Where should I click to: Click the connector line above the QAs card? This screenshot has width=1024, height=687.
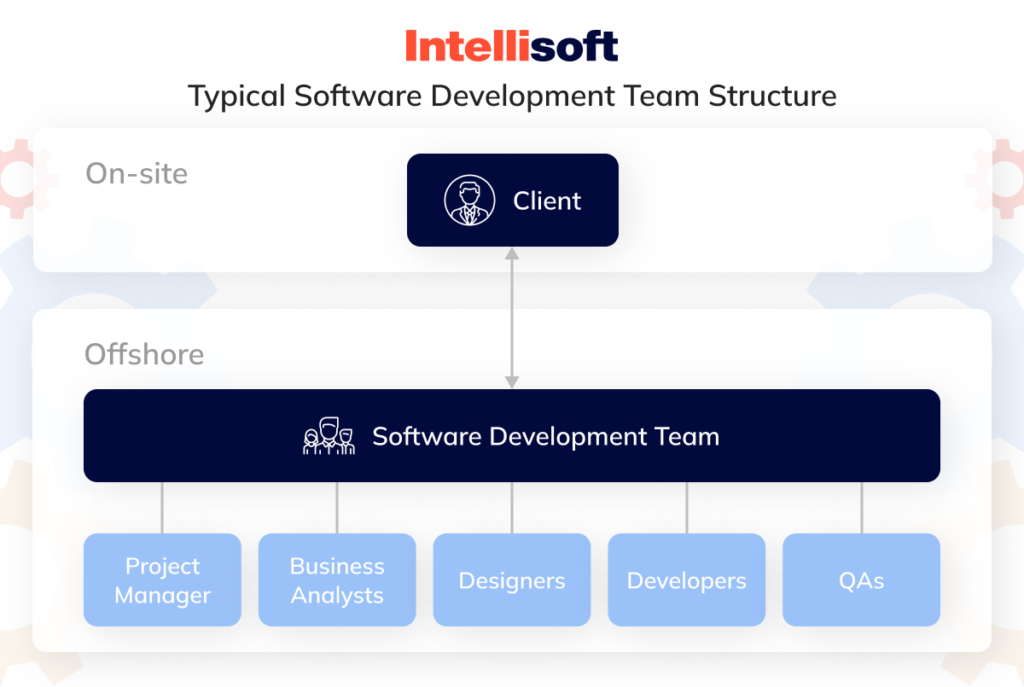861,507
